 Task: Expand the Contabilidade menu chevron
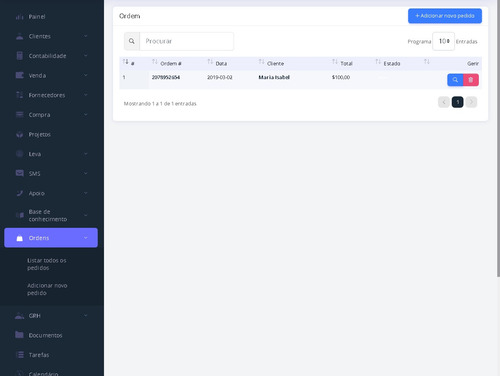tap(86, 56)
